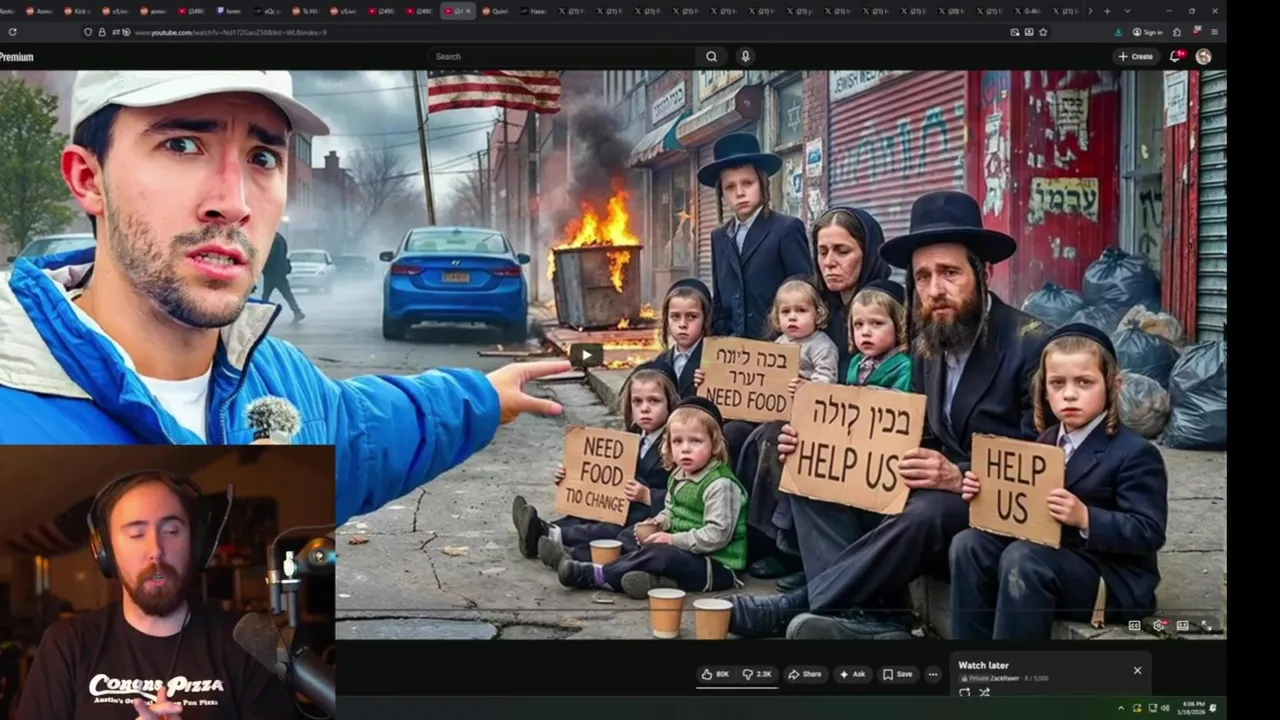The height and width of the screenshot is (720, 1280).
Task: Close the active YouTube browser tab
Action: pyautogui.click(x=468, y=11)
